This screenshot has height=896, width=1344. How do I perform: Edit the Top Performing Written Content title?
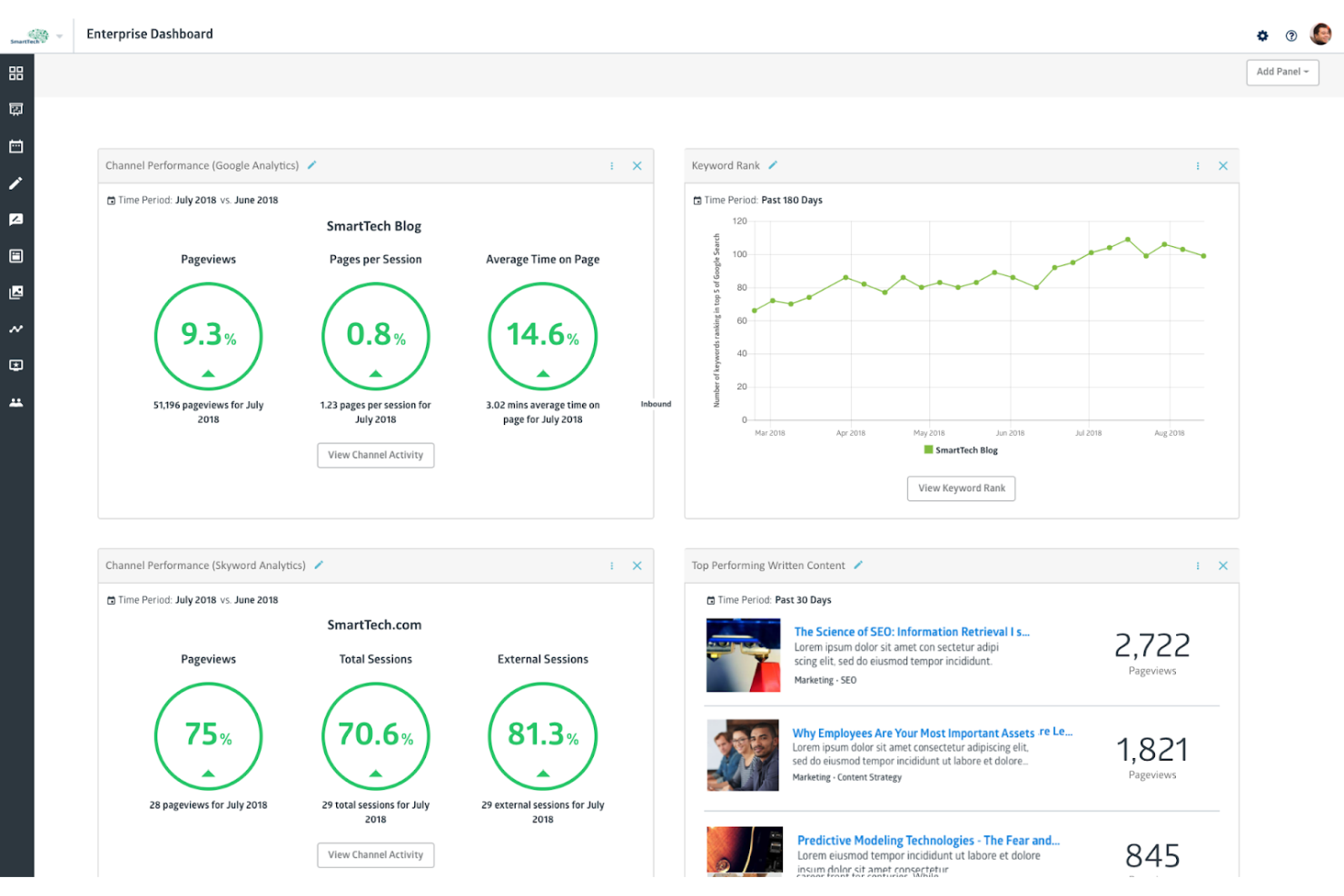(858, 565)
